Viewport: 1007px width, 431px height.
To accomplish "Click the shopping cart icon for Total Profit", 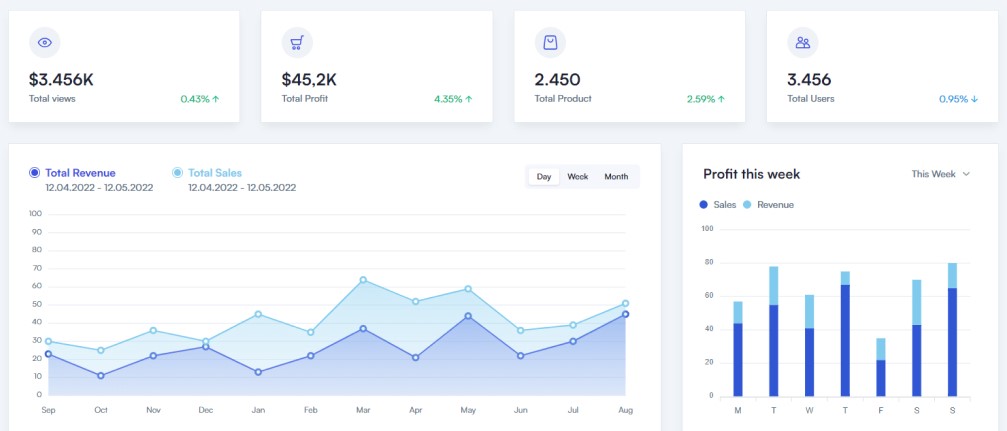I will [297, 42].
